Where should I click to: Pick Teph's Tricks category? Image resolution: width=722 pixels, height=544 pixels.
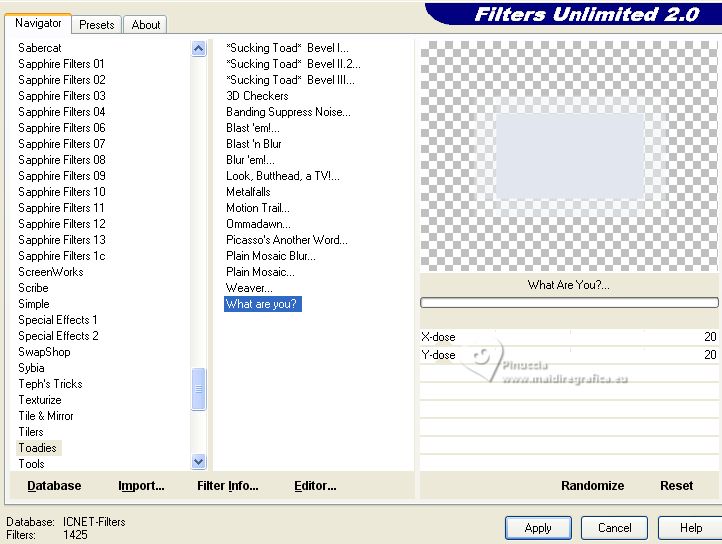pyautogui.click(x=50, y=384)
